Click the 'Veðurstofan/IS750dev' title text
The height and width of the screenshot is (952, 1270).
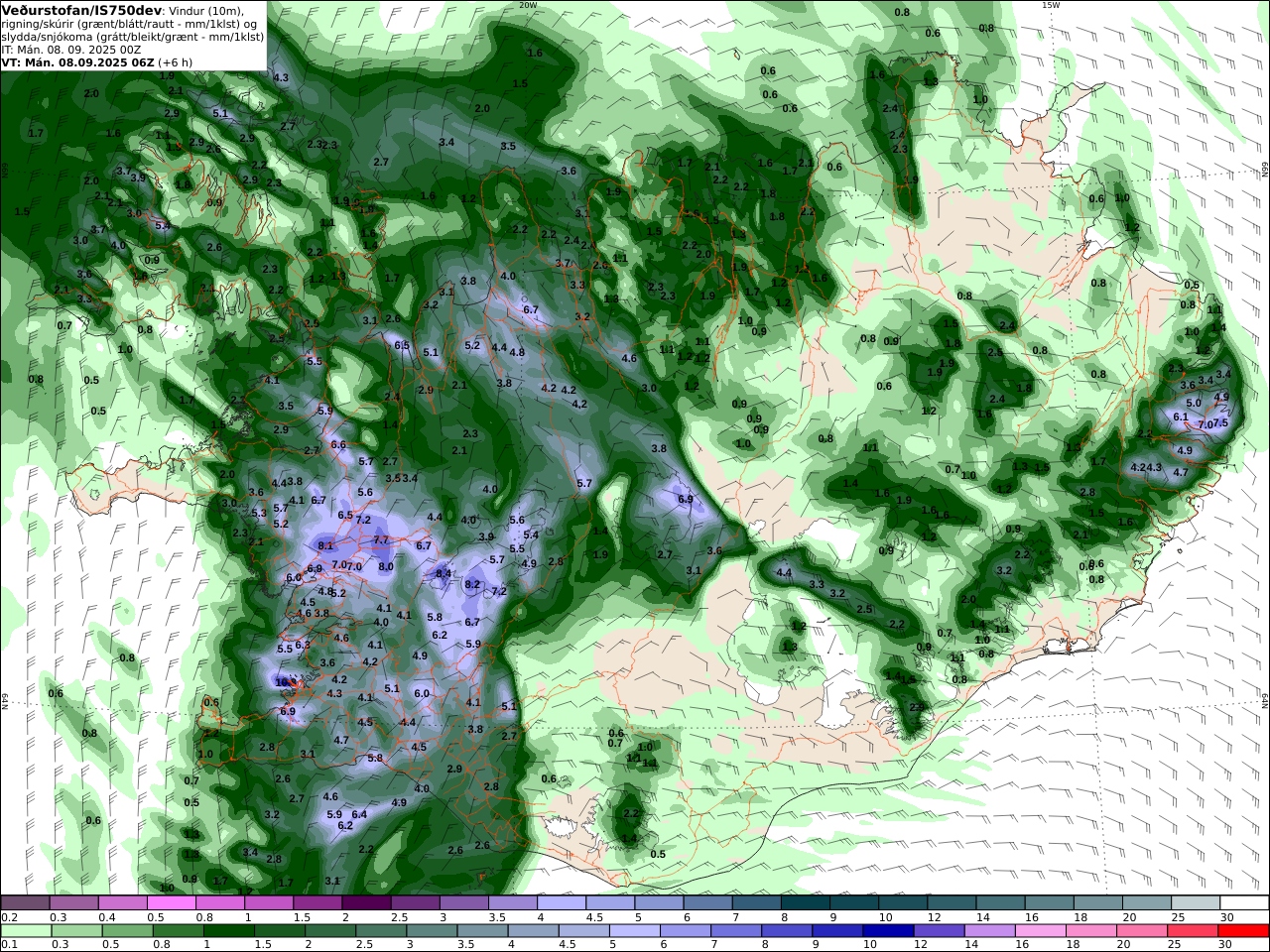tap(81, 10)
